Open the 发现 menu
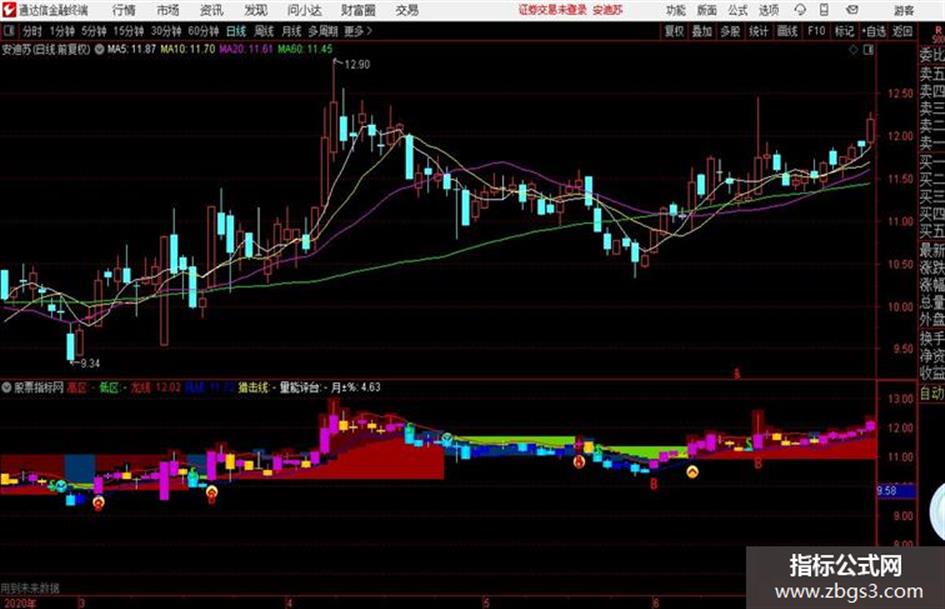Image resolution: width=945 pixels, height=609 pixels. [x=256, y=10]
